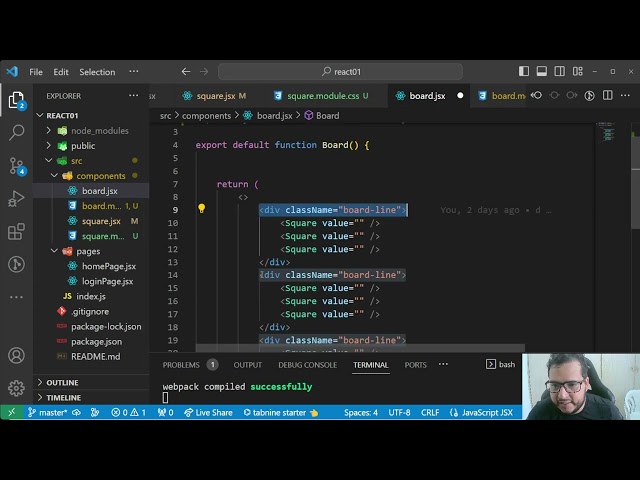This screenshot has width=640, height=480.
Task: Open the Edit menu
Action: pos(61,72)
